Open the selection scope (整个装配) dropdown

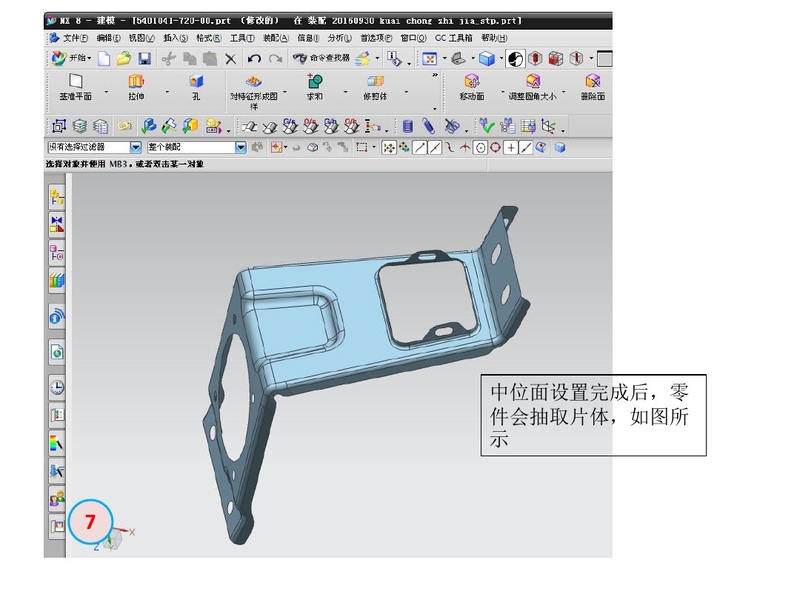click(240, 147)
